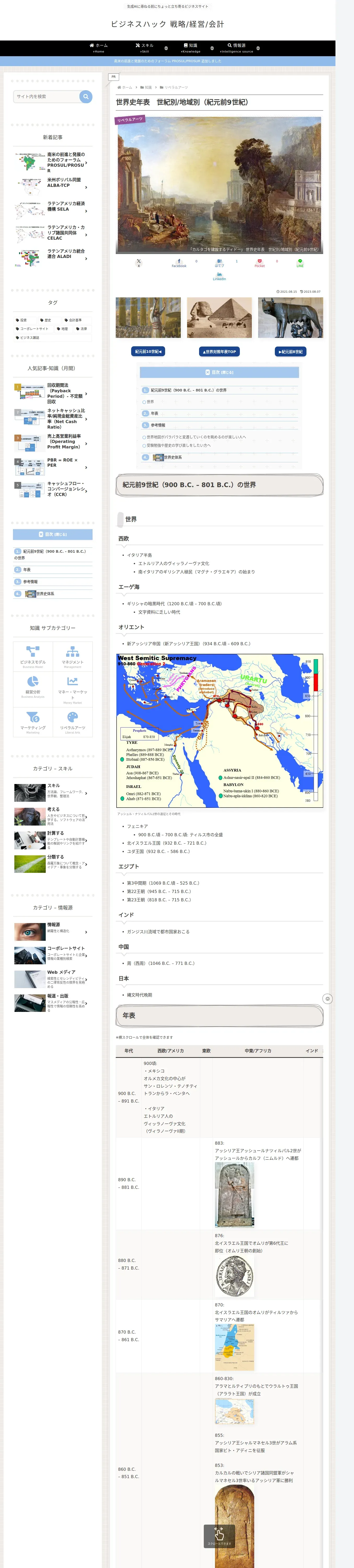Click the home icon in breadcrumb
Screen dimensions: 354x1568
coord(119,88)
